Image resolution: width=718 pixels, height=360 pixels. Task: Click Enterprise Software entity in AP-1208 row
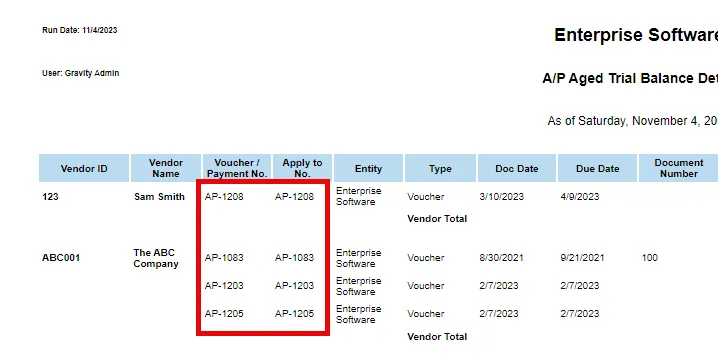(359, 196)
